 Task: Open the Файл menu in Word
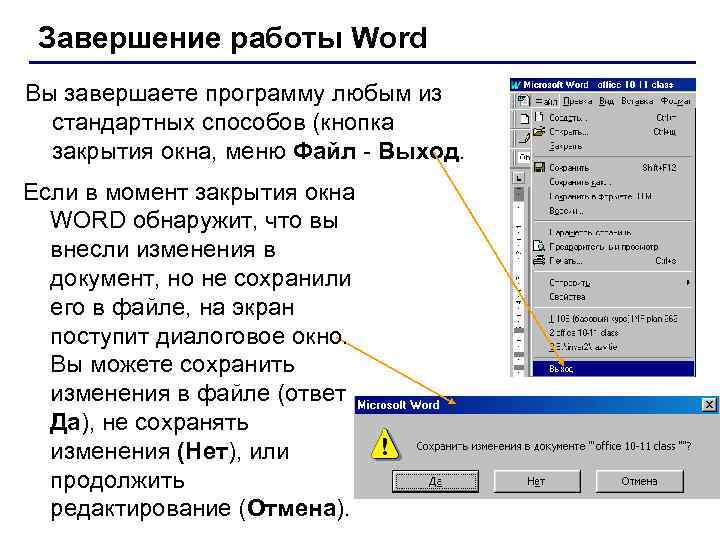tap(546, 101)
